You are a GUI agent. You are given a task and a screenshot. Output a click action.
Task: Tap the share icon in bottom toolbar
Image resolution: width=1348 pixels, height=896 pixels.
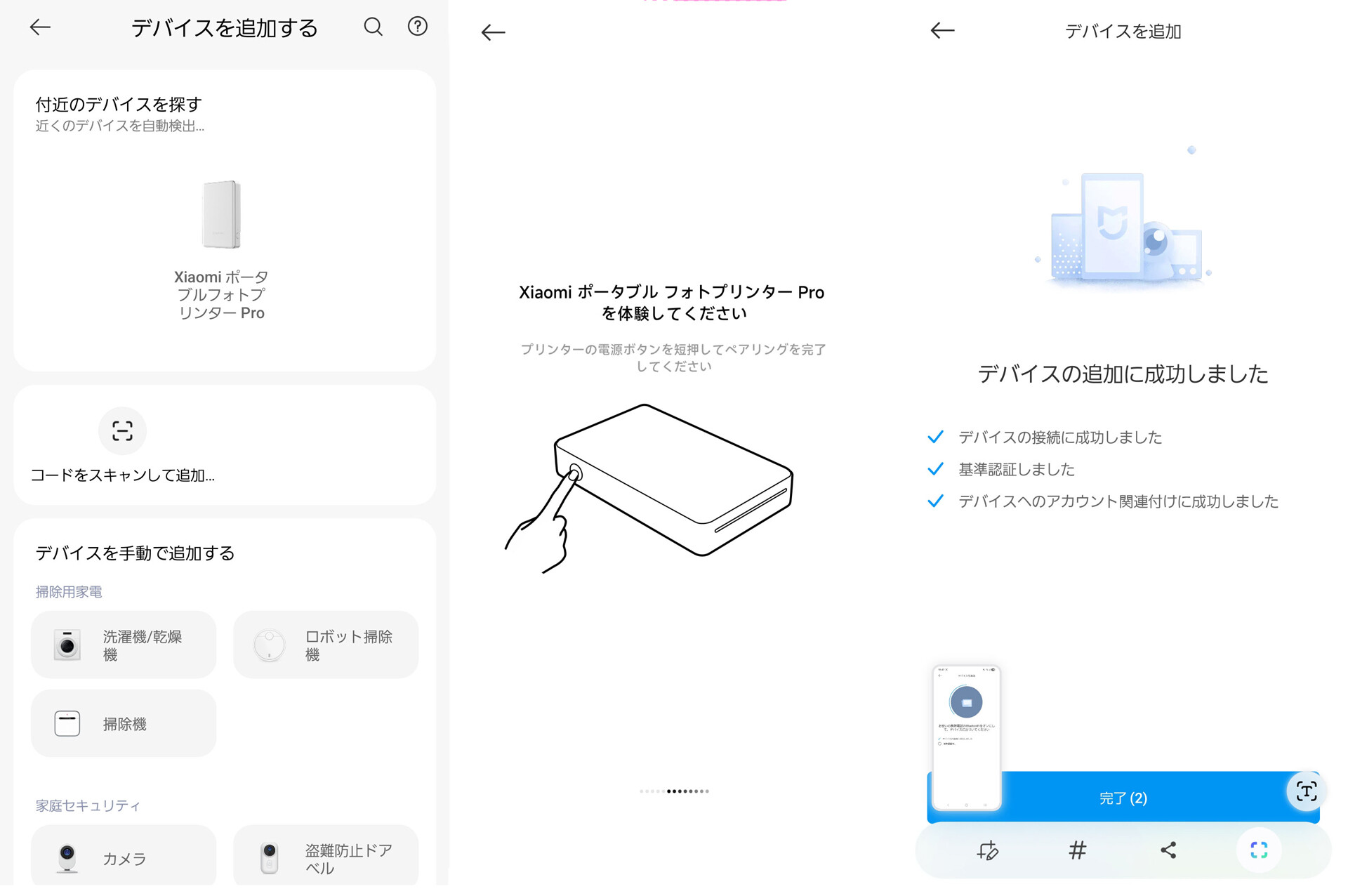click(1168, 850)
